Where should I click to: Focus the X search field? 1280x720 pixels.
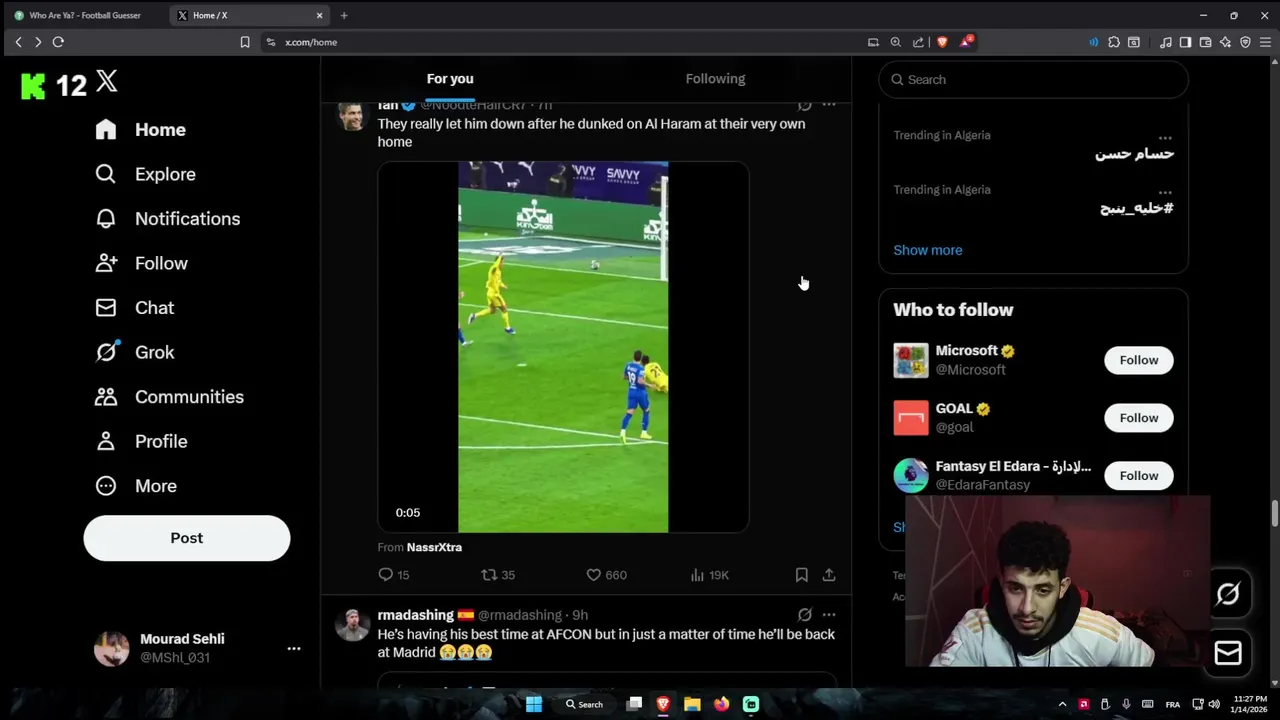[x=1033, y=80]
